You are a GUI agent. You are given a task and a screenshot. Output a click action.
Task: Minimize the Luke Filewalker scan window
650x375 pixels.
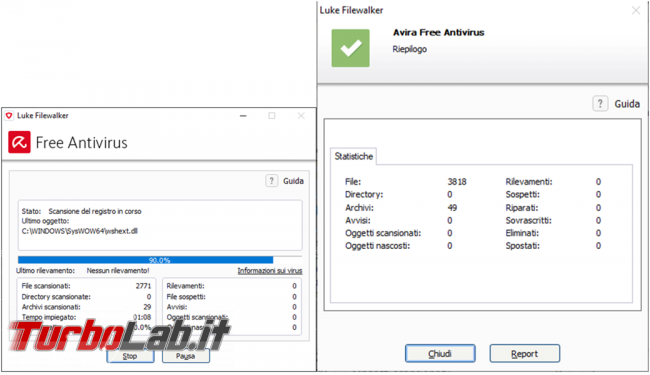[243, 116]
